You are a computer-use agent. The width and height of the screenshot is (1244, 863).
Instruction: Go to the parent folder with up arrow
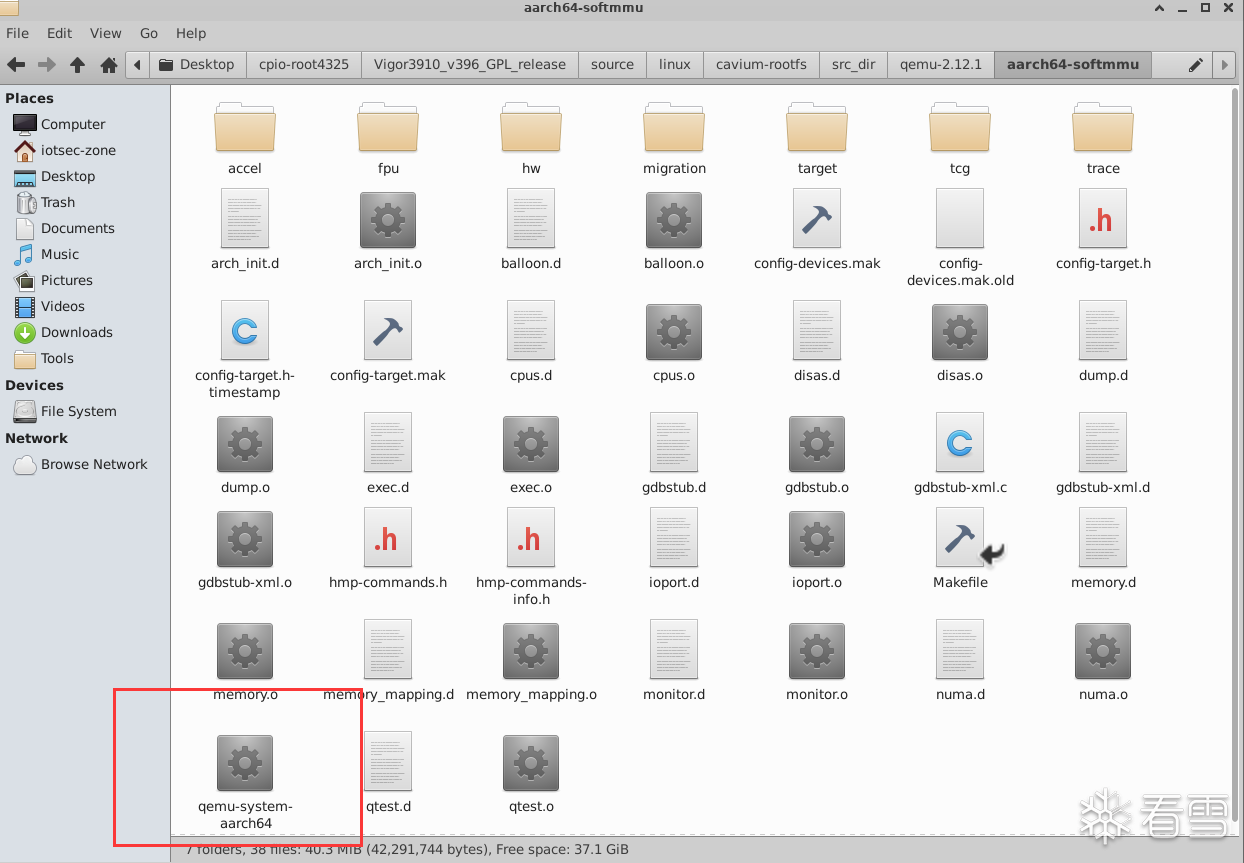77,65
